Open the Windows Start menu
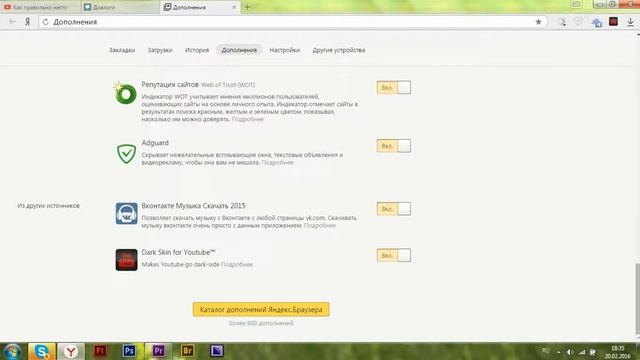640x360 pixels. [12, 351]
